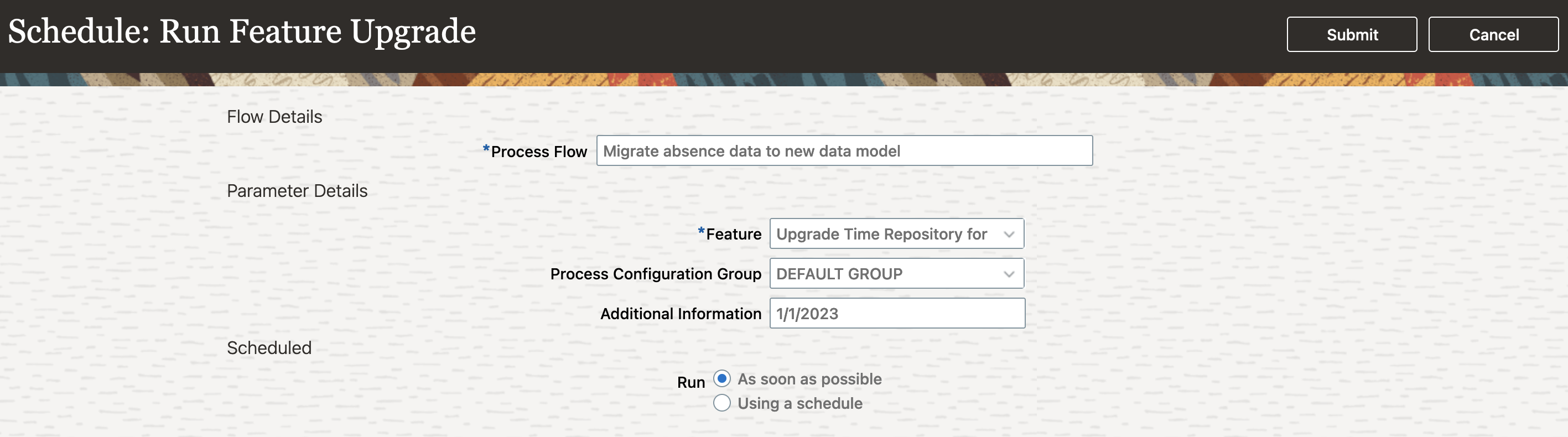The width and height of the screenshot is (1568, 437).
Task: Select the 'As soon as possible' radio button
Action: 721,378
